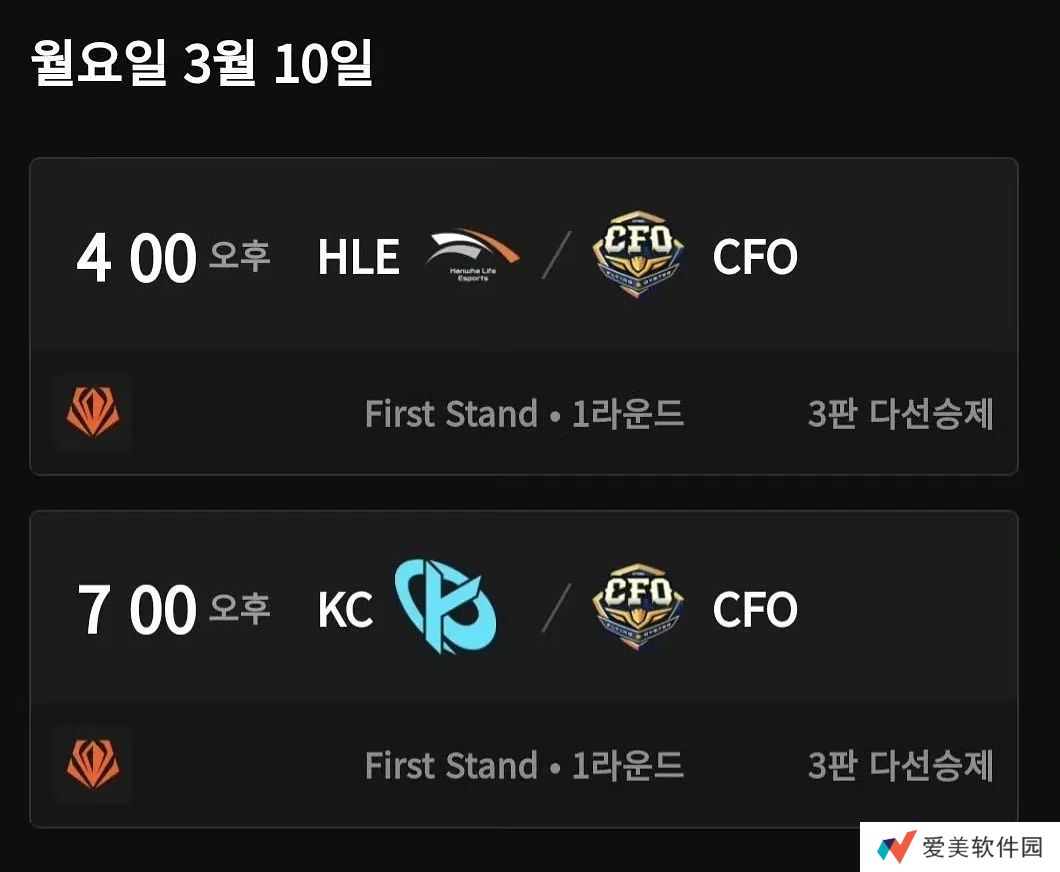
Task: Select the HLE team name
Action: point(358,258)
